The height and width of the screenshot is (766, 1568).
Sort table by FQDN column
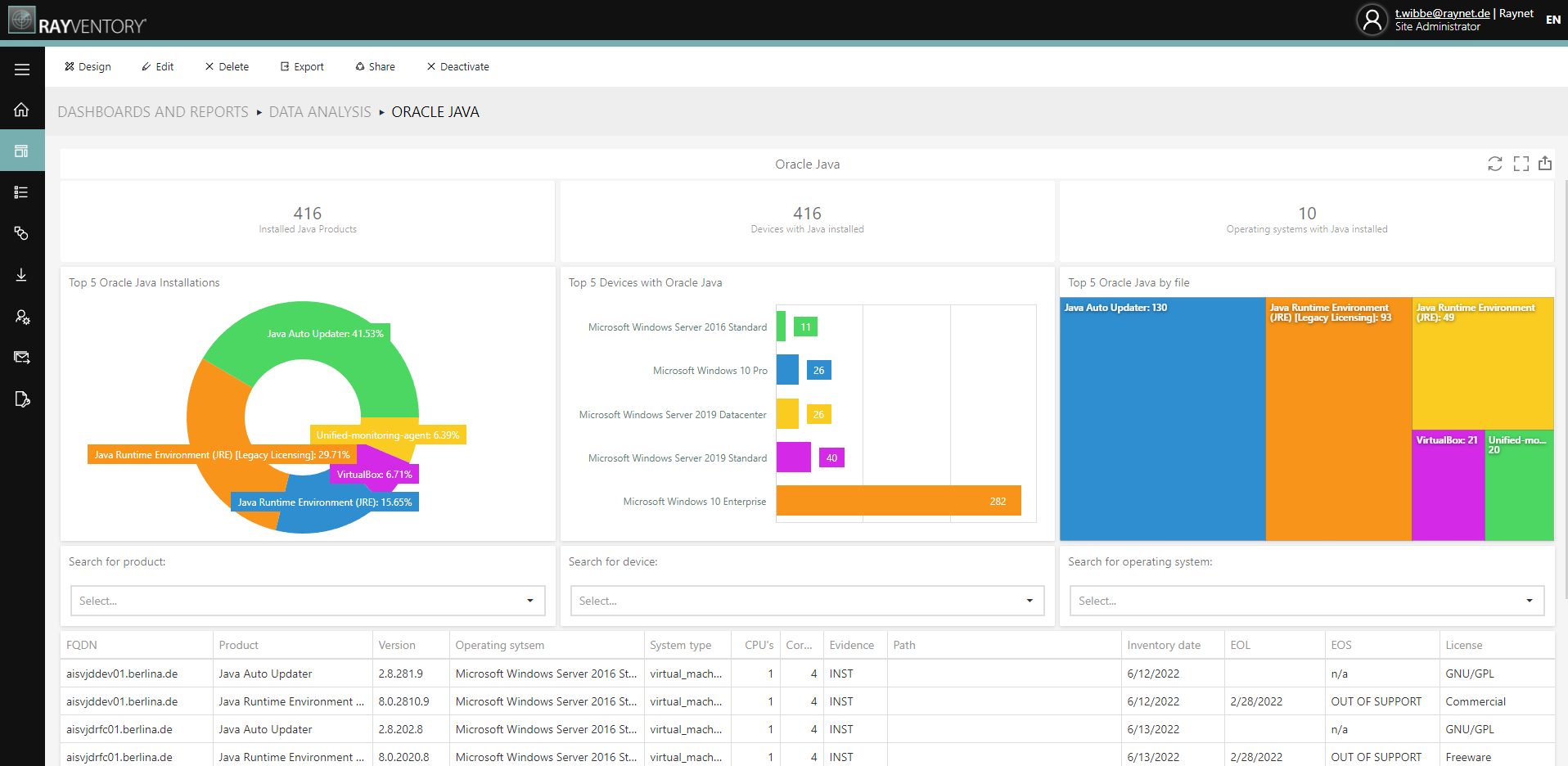(x=137, y=645)
